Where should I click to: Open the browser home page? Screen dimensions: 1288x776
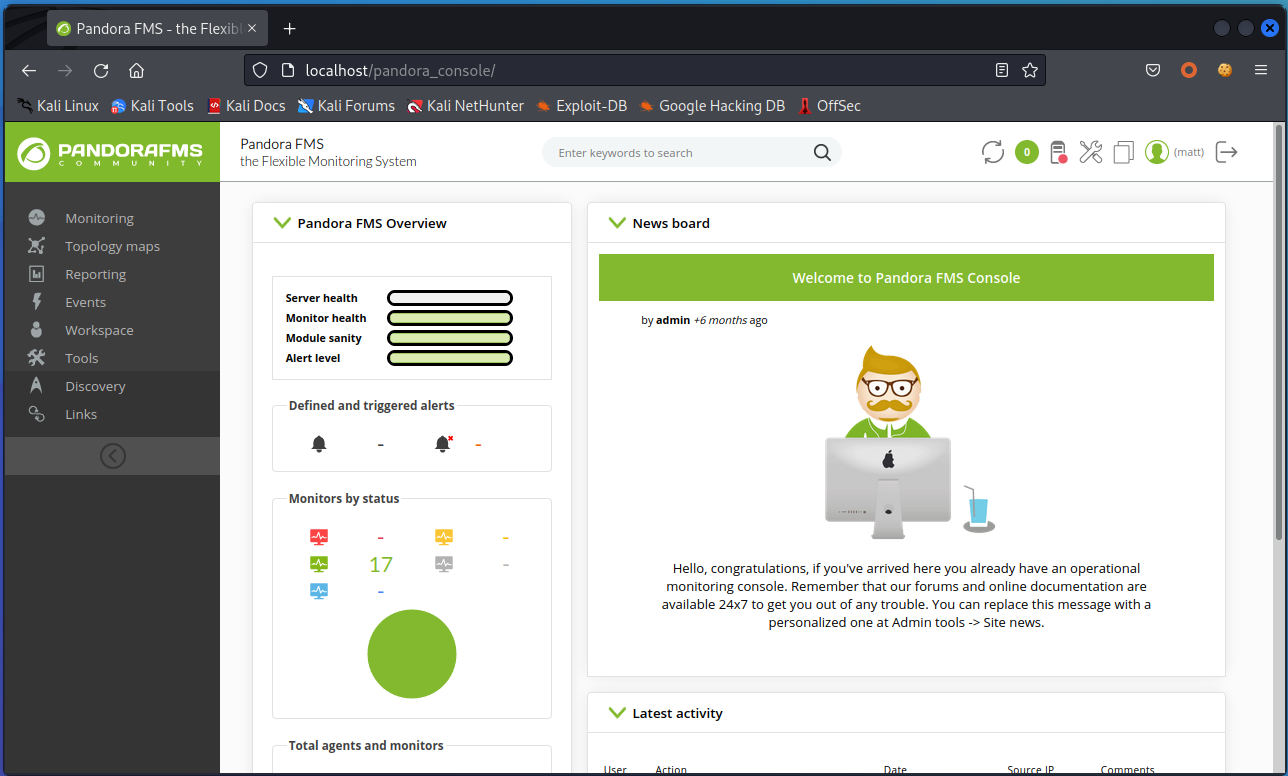click(x=137, y=70)
